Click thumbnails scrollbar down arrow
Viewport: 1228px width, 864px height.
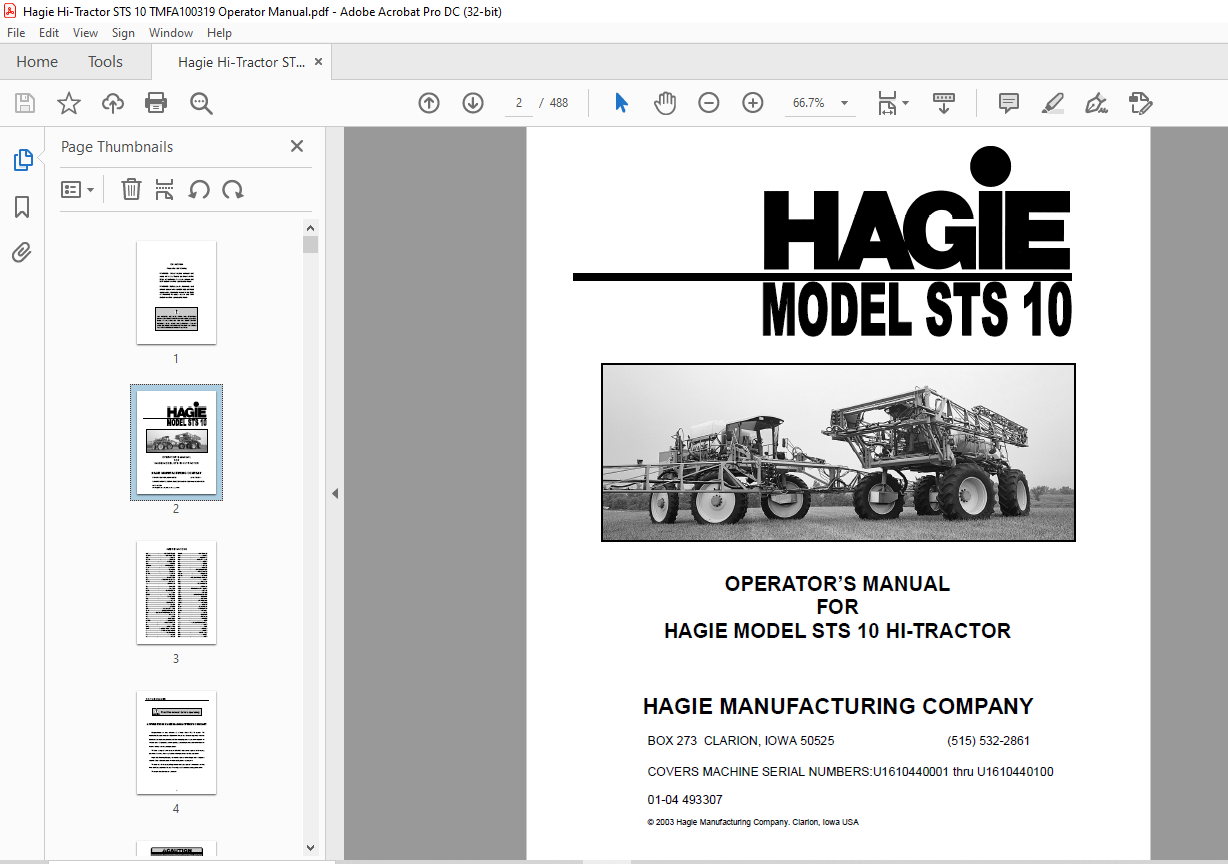(311, 848)
